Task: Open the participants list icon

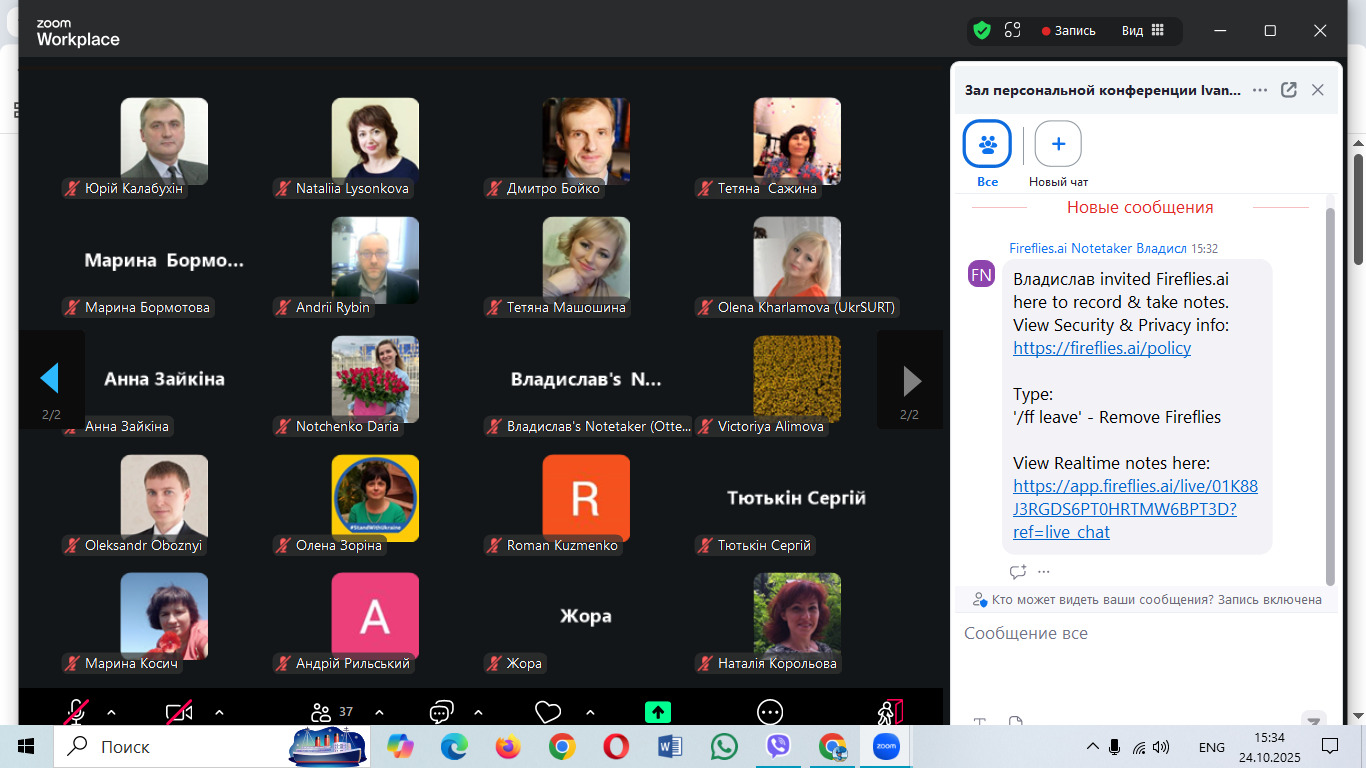Action: point(321,712)
